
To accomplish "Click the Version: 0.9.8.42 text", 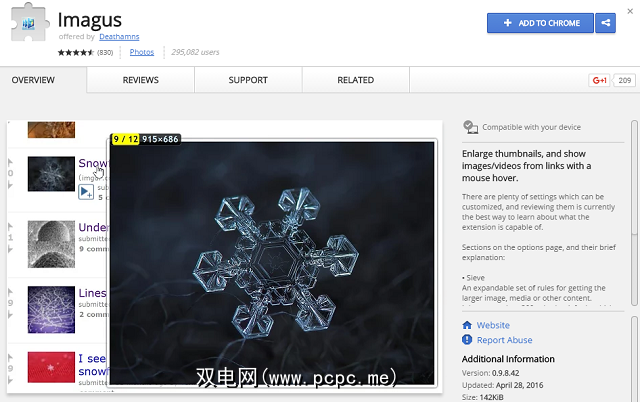I will tap(491, 373).
